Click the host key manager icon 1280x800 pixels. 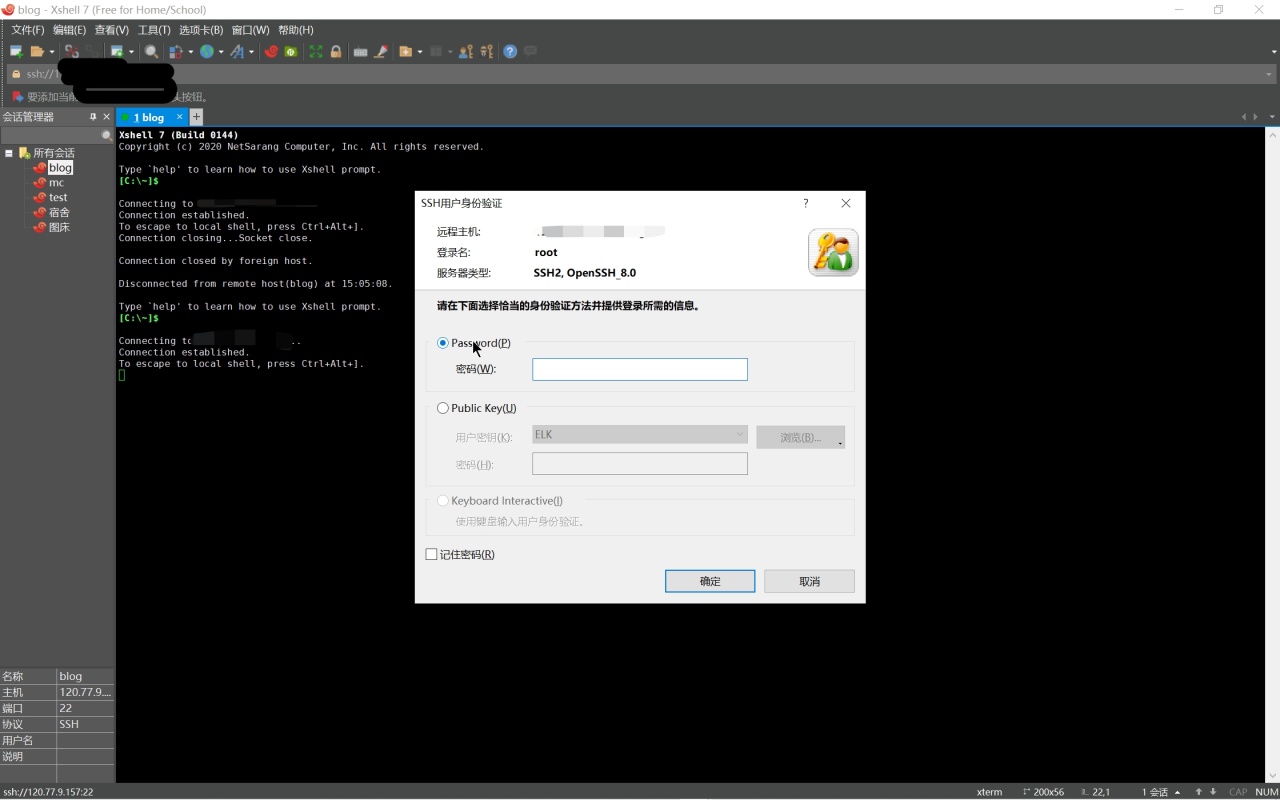[487, 51]
